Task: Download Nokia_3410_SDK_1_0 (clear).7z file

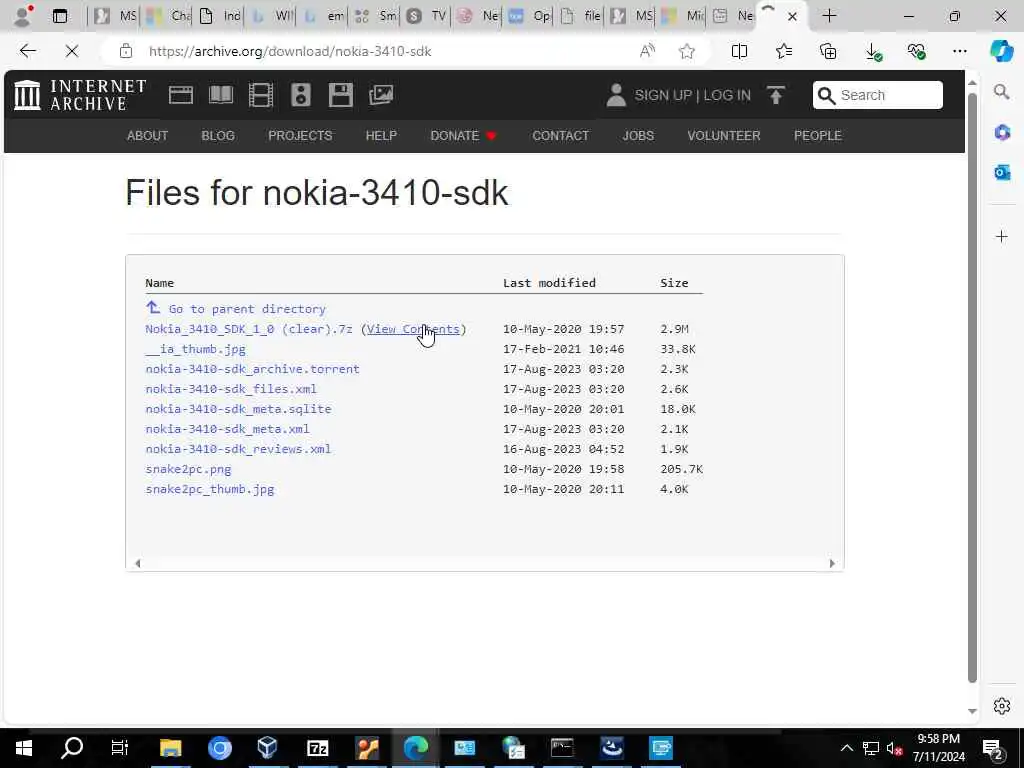Action: 249,329
